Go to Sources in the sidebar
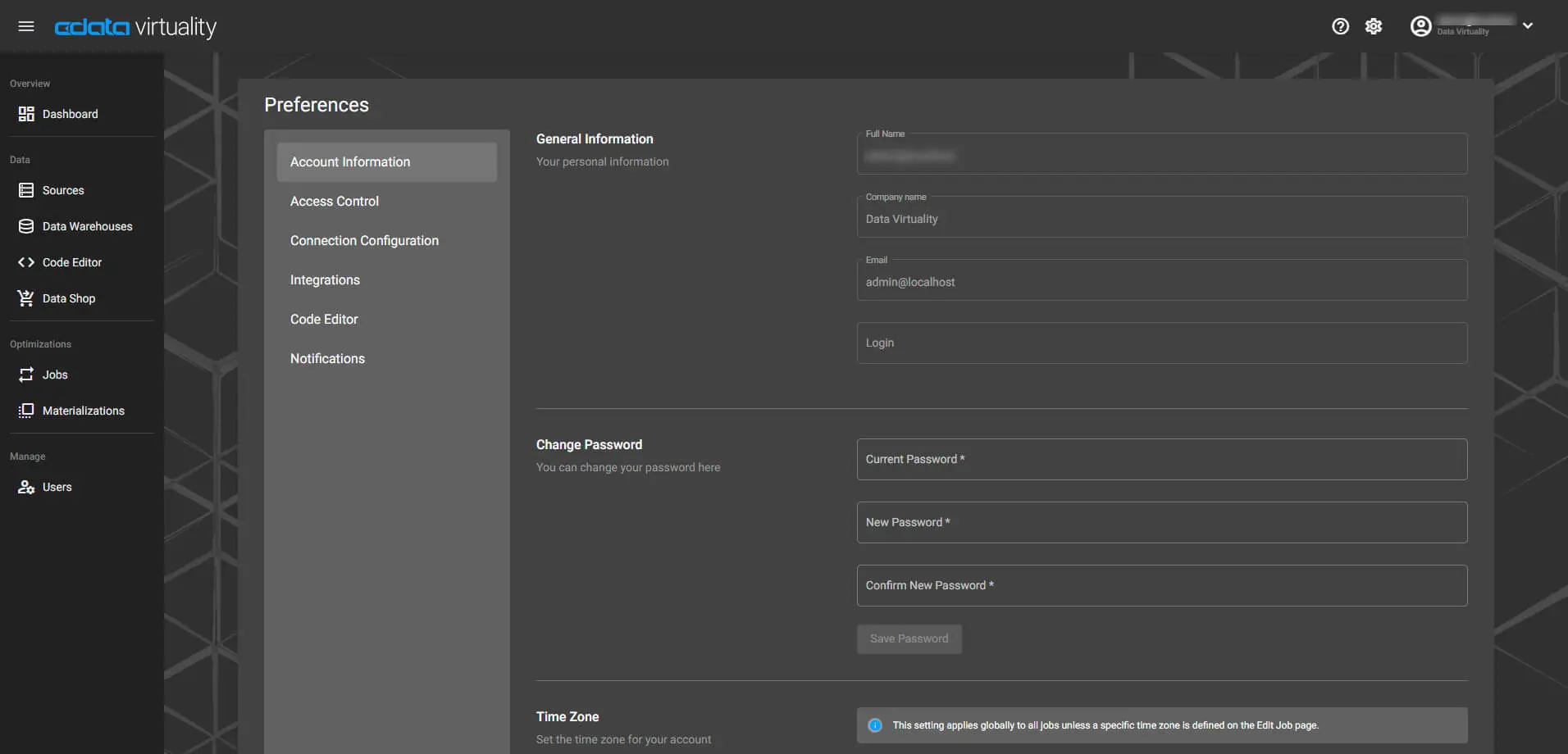Viewport: 1568px width, 754px height. (63, 190)
